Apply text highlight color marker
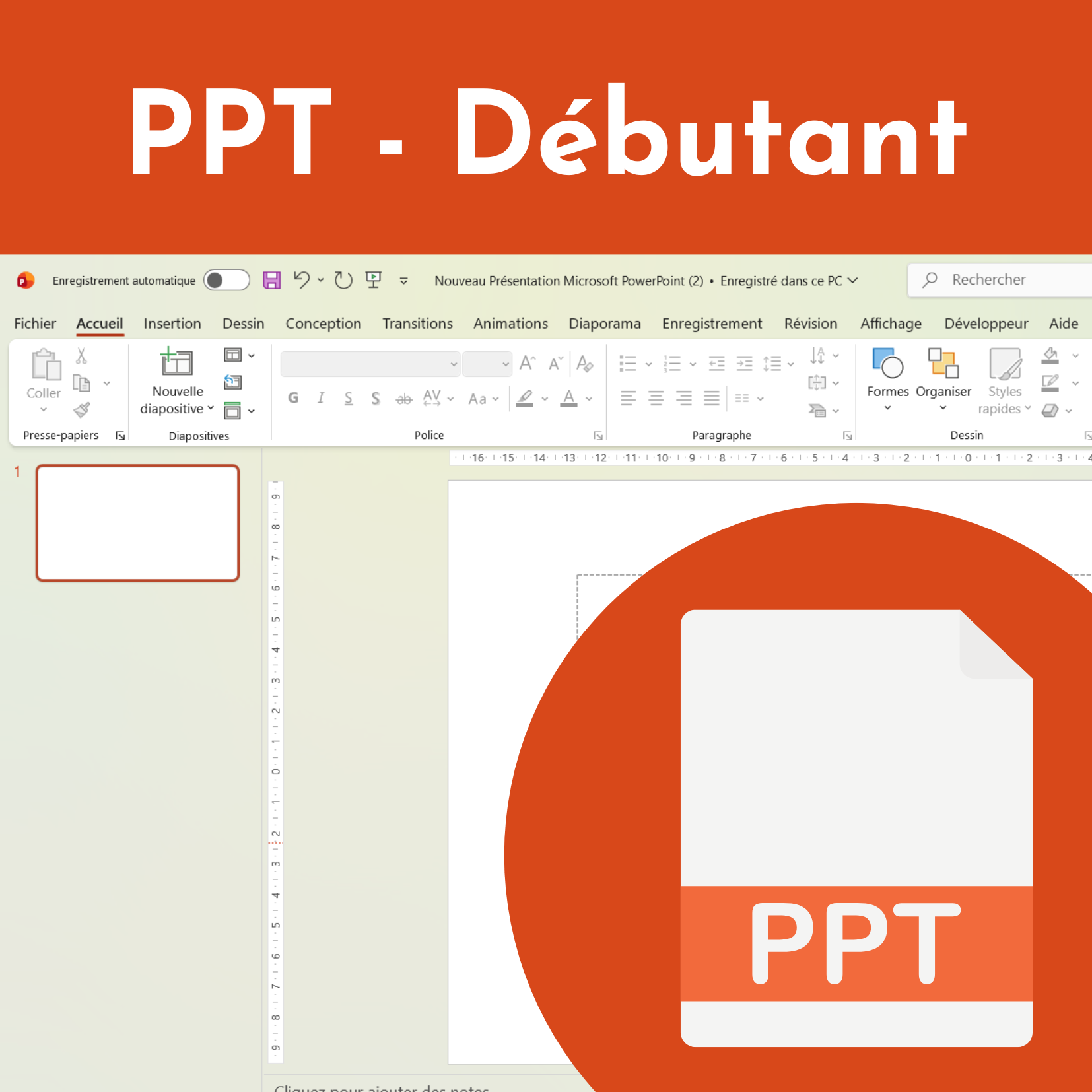1092x1092 pixels. click(525, 398)
